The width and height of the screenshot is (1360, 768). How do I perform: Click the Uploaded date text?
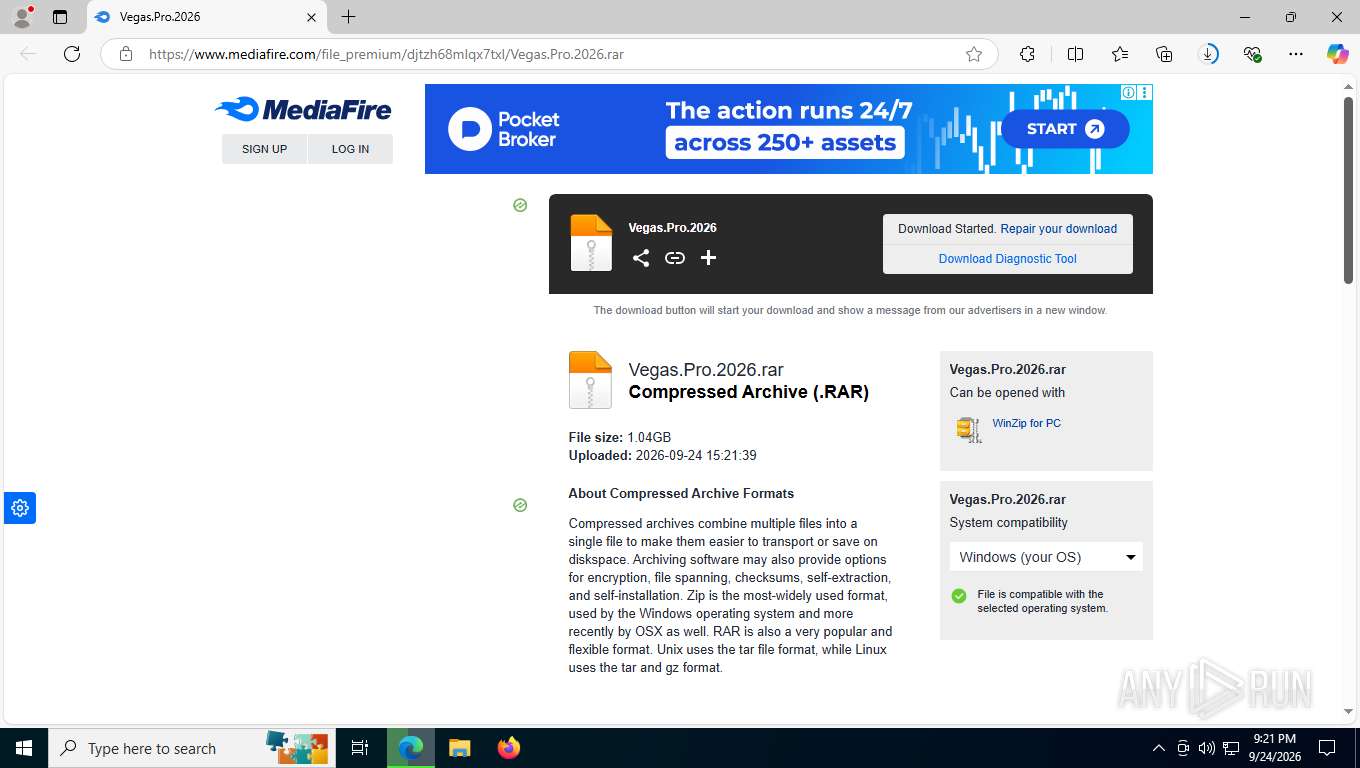(662, 456)
